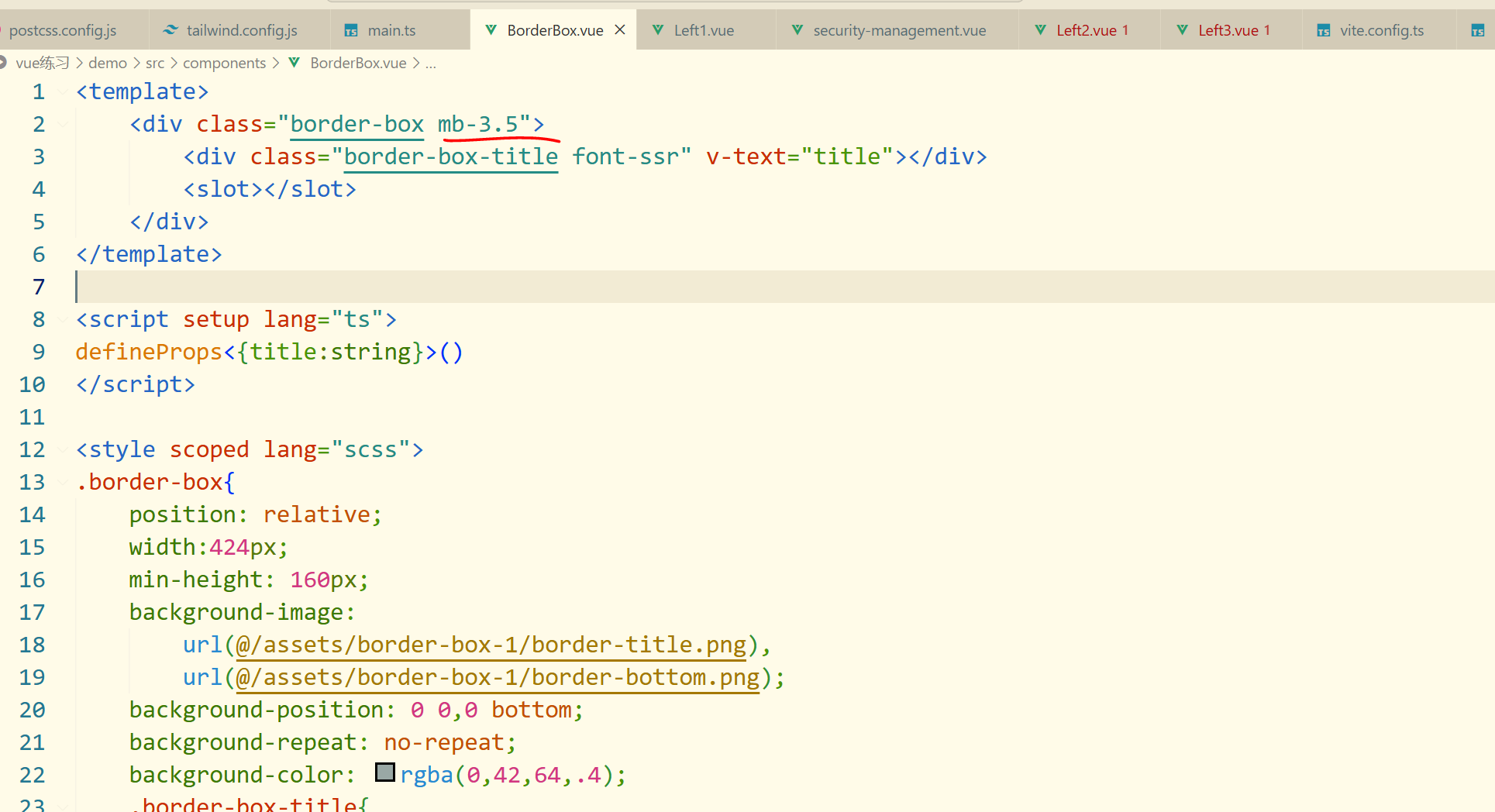1495x812 pixels.
Task: Open the vite.config.ts tab
Action: tap(1381, 30)
